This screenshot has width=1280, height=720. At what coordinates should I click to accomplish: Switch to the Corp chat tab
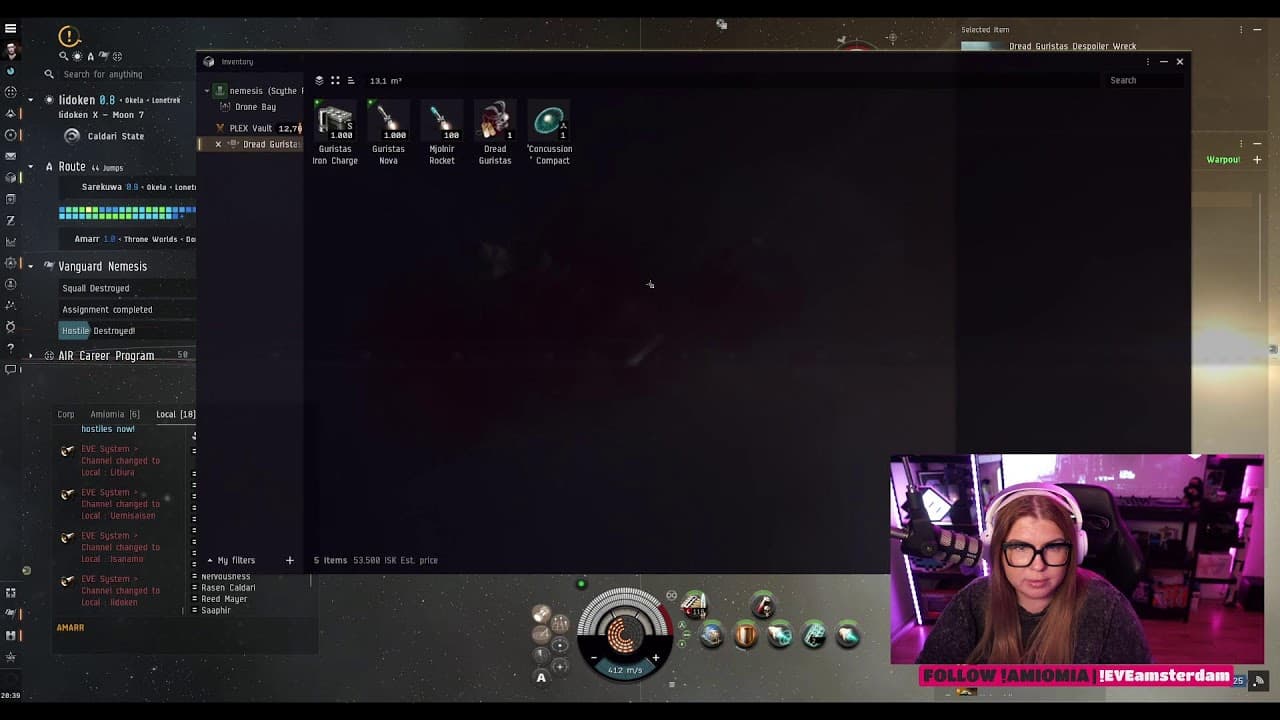click(x=66, y=414)
